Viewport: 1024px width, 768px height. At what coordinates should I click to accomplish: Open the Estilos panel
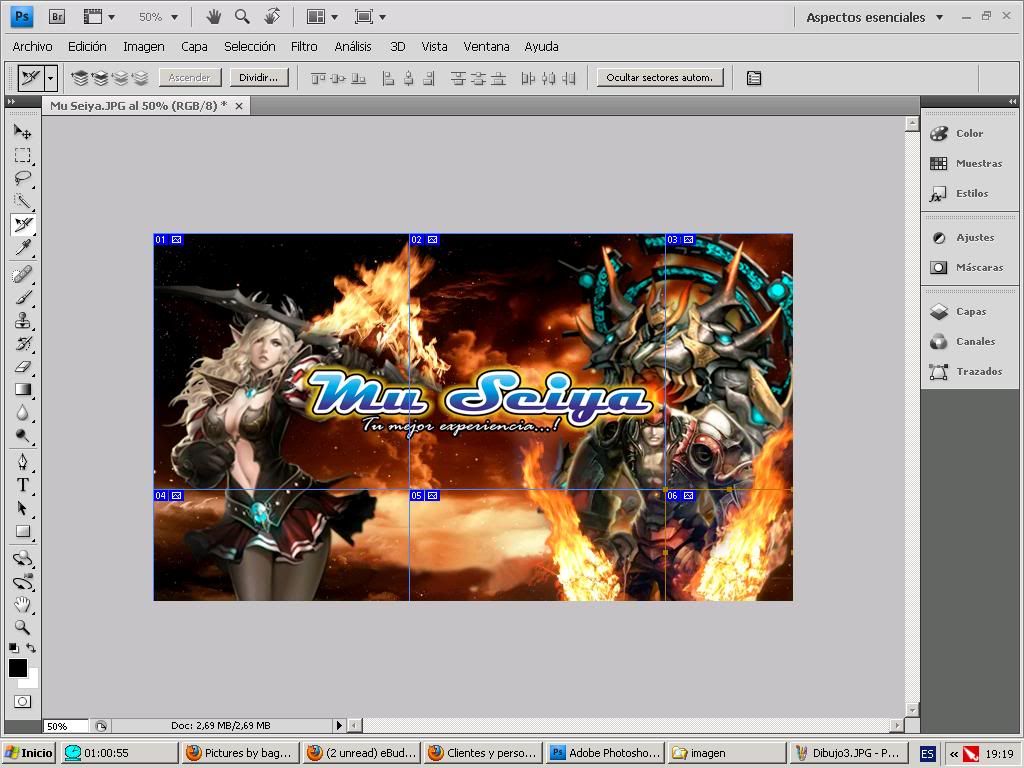coord(969,193)
